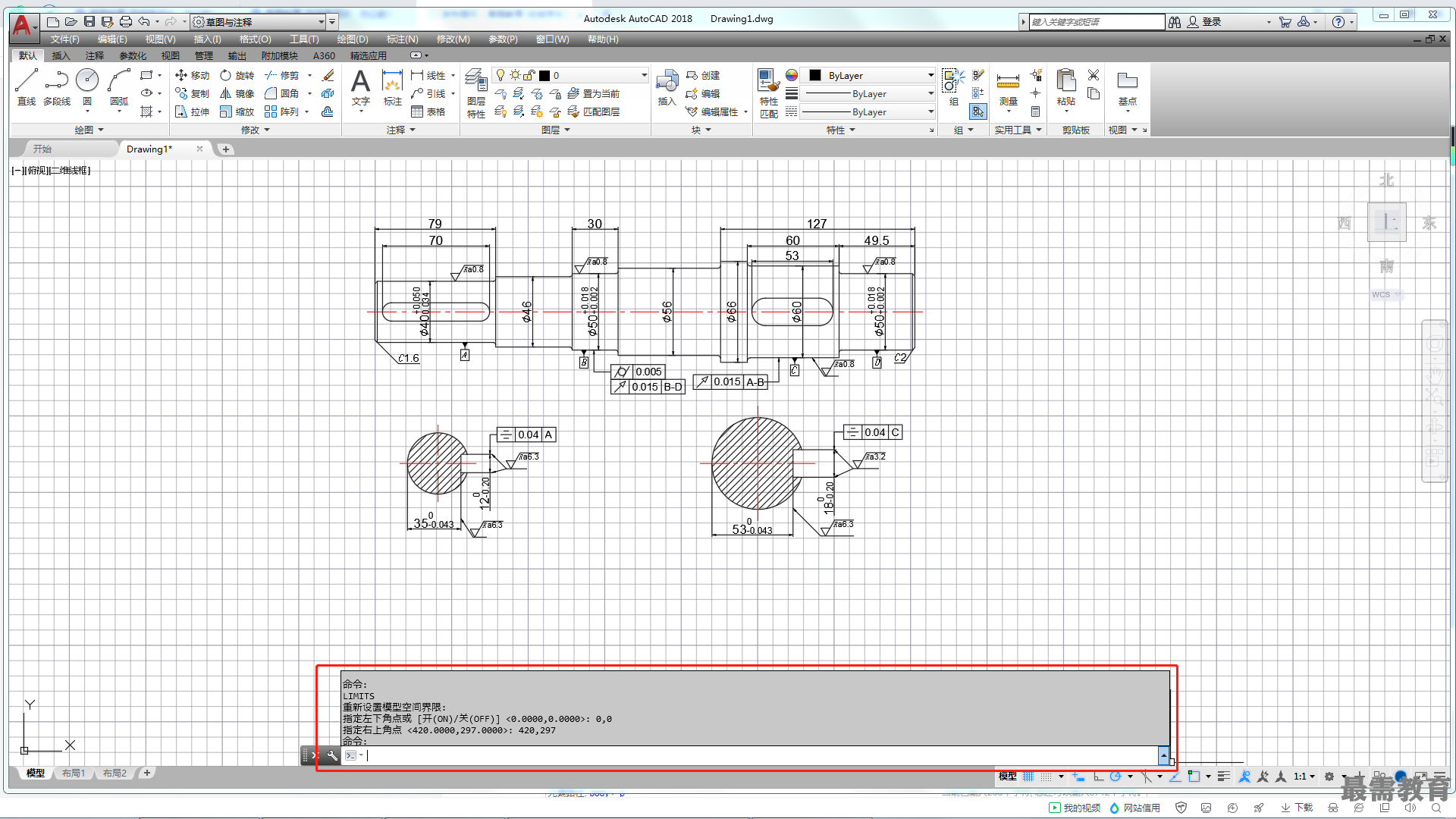This screenshot has height=819, width=1456.
Task: Toggle annotation visibility in the status bar
Action: tap(1244, 777)
